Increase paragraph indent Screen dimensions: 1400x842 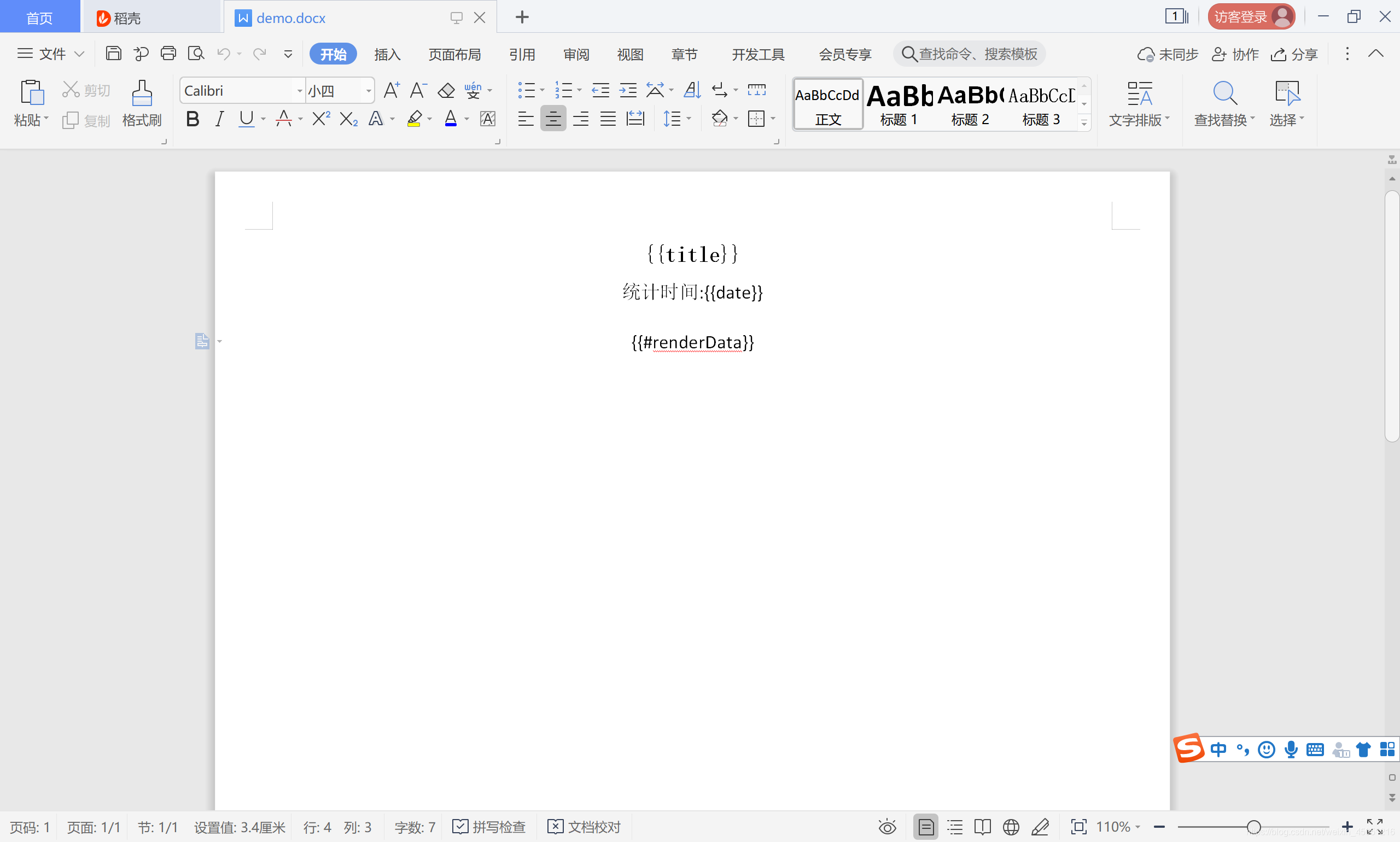(x=628, y=90)
